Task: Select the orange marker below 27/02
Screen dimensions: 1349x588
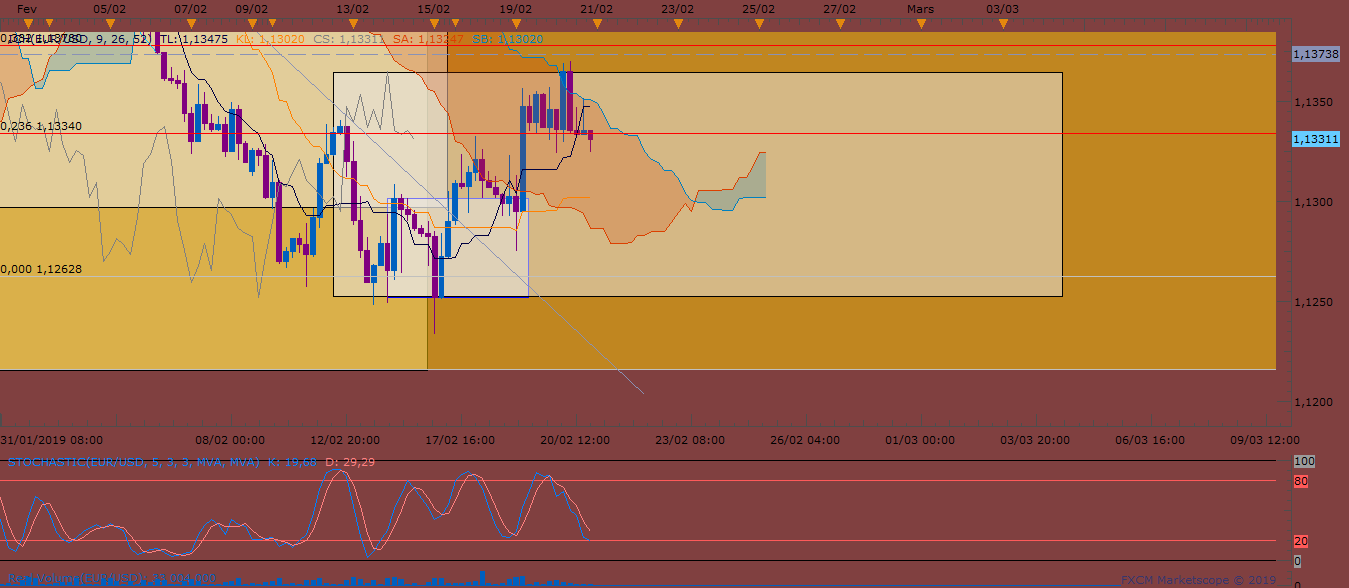Action: pos(840,23)
